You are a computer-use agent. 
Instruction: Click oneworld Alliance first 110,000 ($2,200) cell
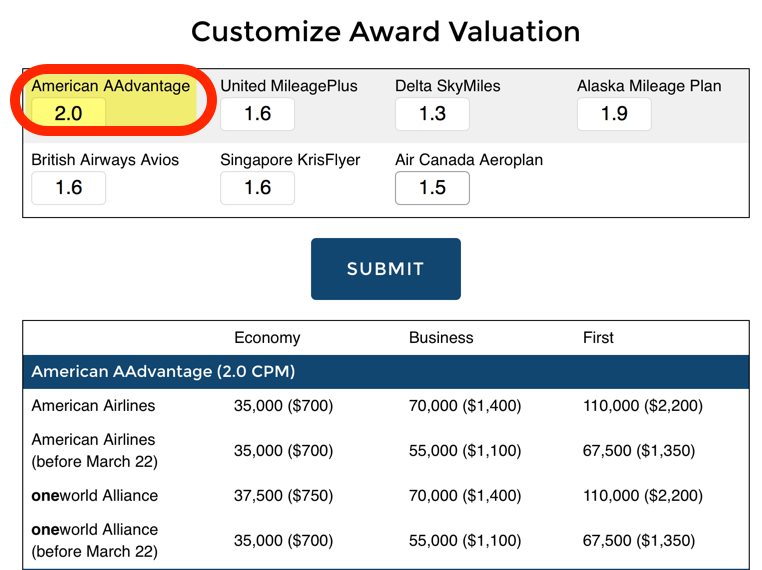(643, 496)
